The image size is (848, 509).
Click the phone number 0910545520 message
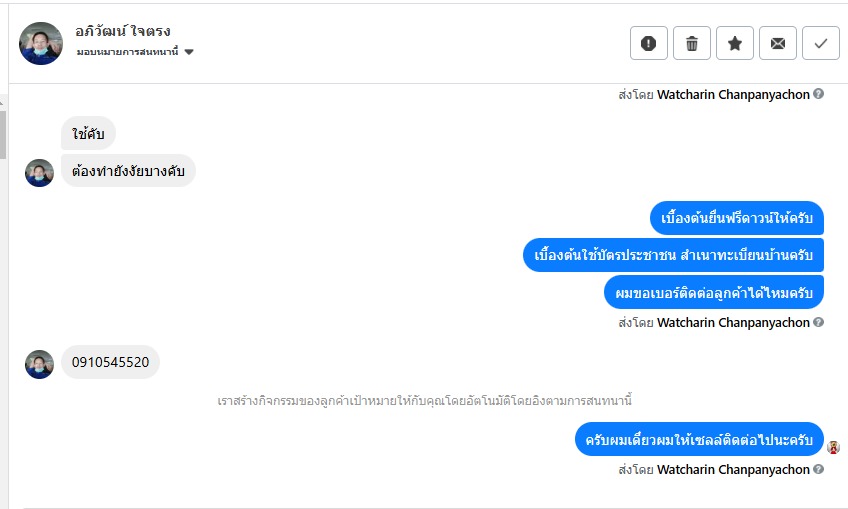[x=110, y=362]
